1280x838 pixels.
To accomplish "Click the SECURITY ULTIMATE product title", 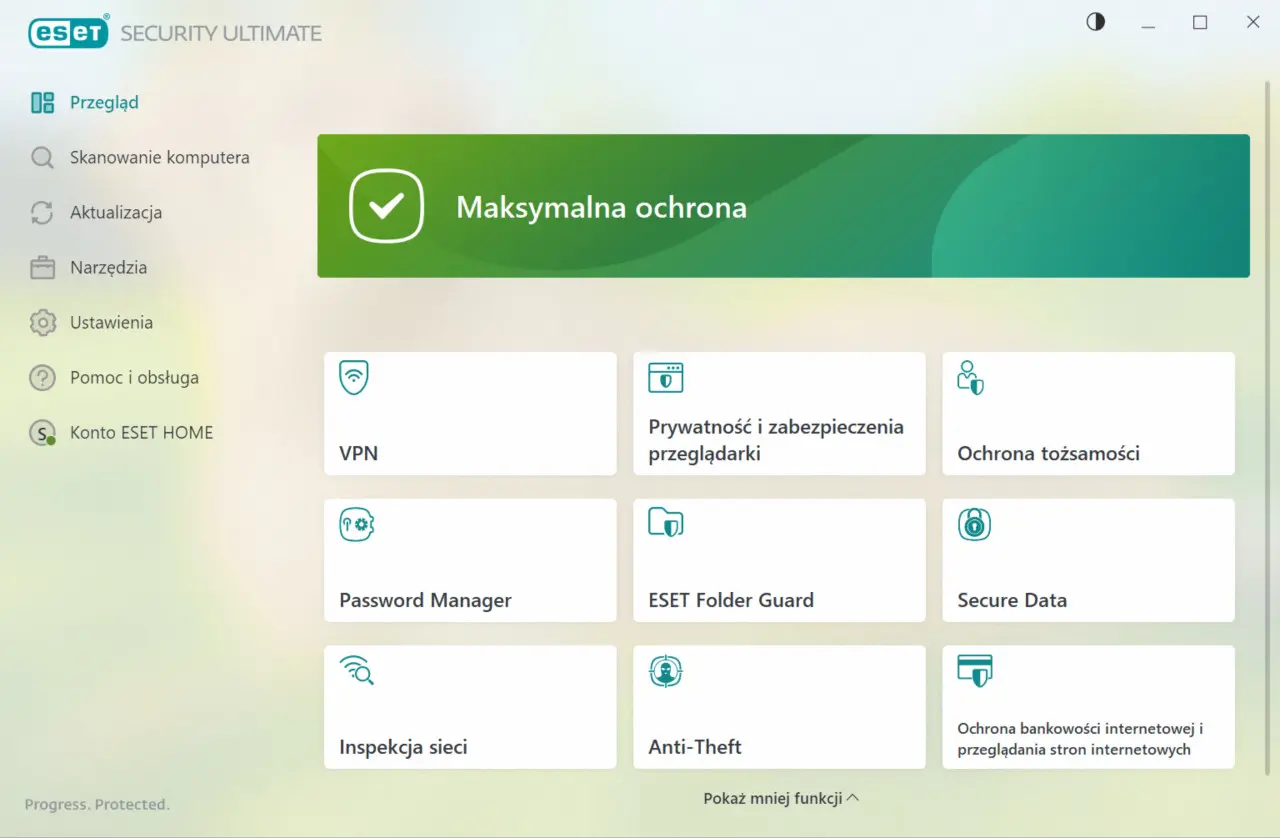I will pyautogui.click(x=221, y=34).
